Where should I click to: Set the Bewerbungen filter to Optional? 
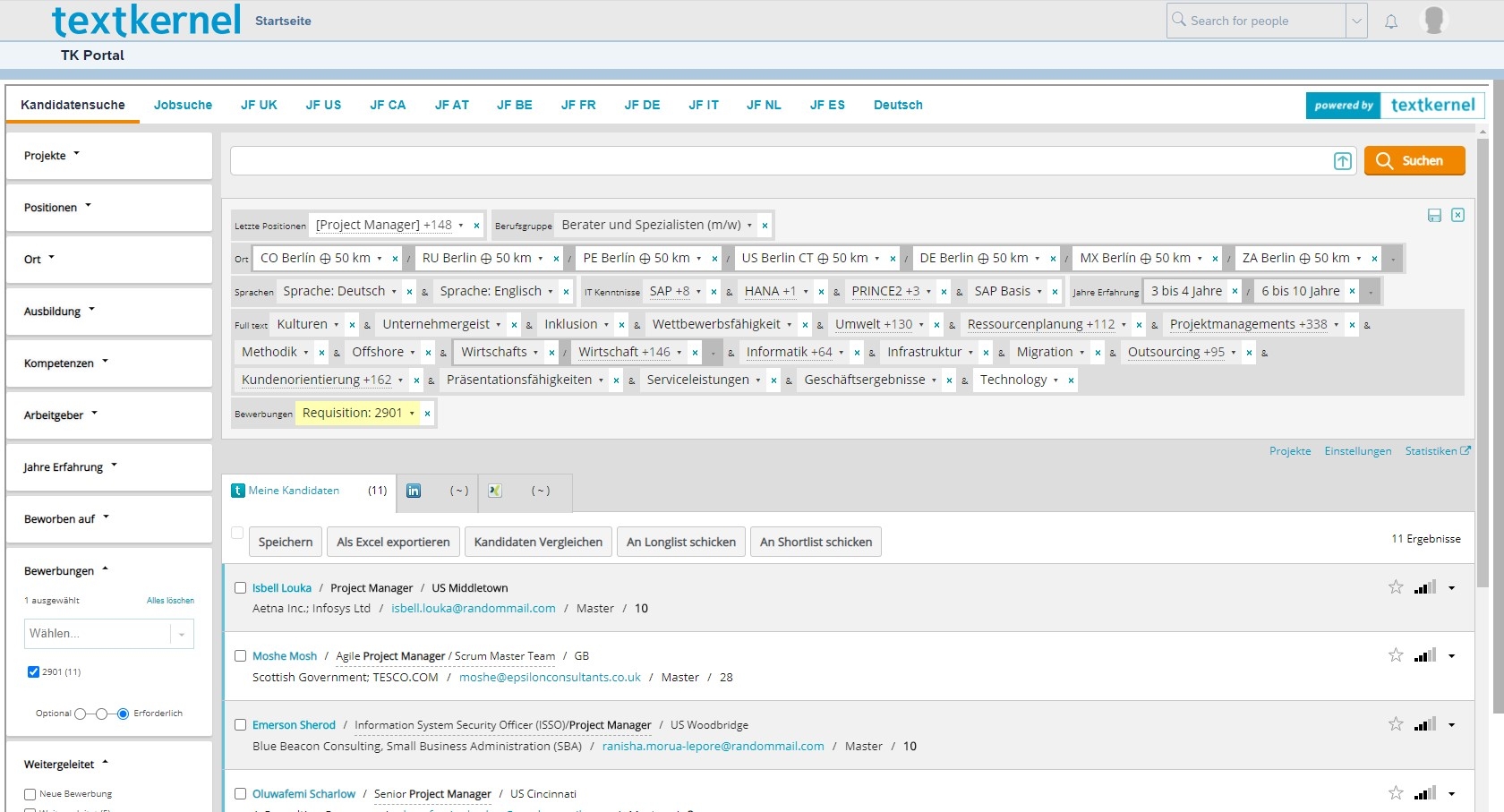point(81,714)
